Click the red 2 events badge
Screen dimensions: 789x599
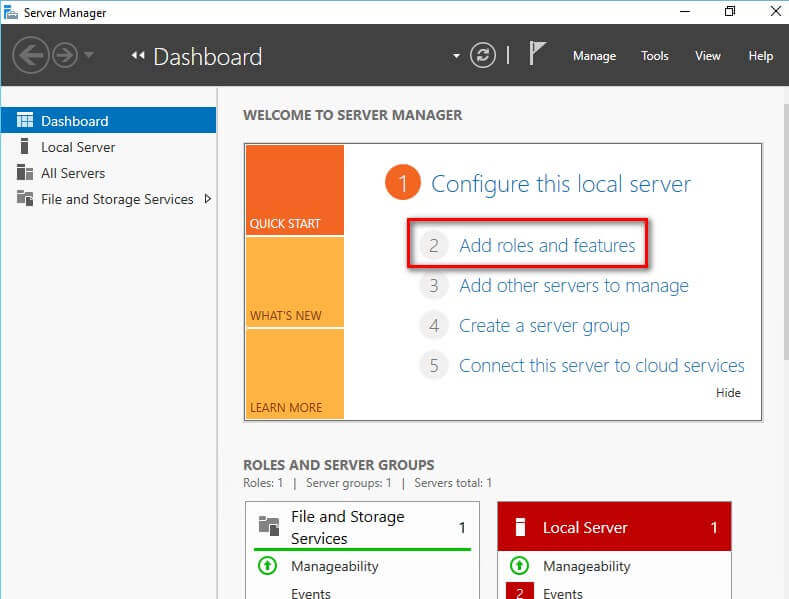(x=519, y=591)
